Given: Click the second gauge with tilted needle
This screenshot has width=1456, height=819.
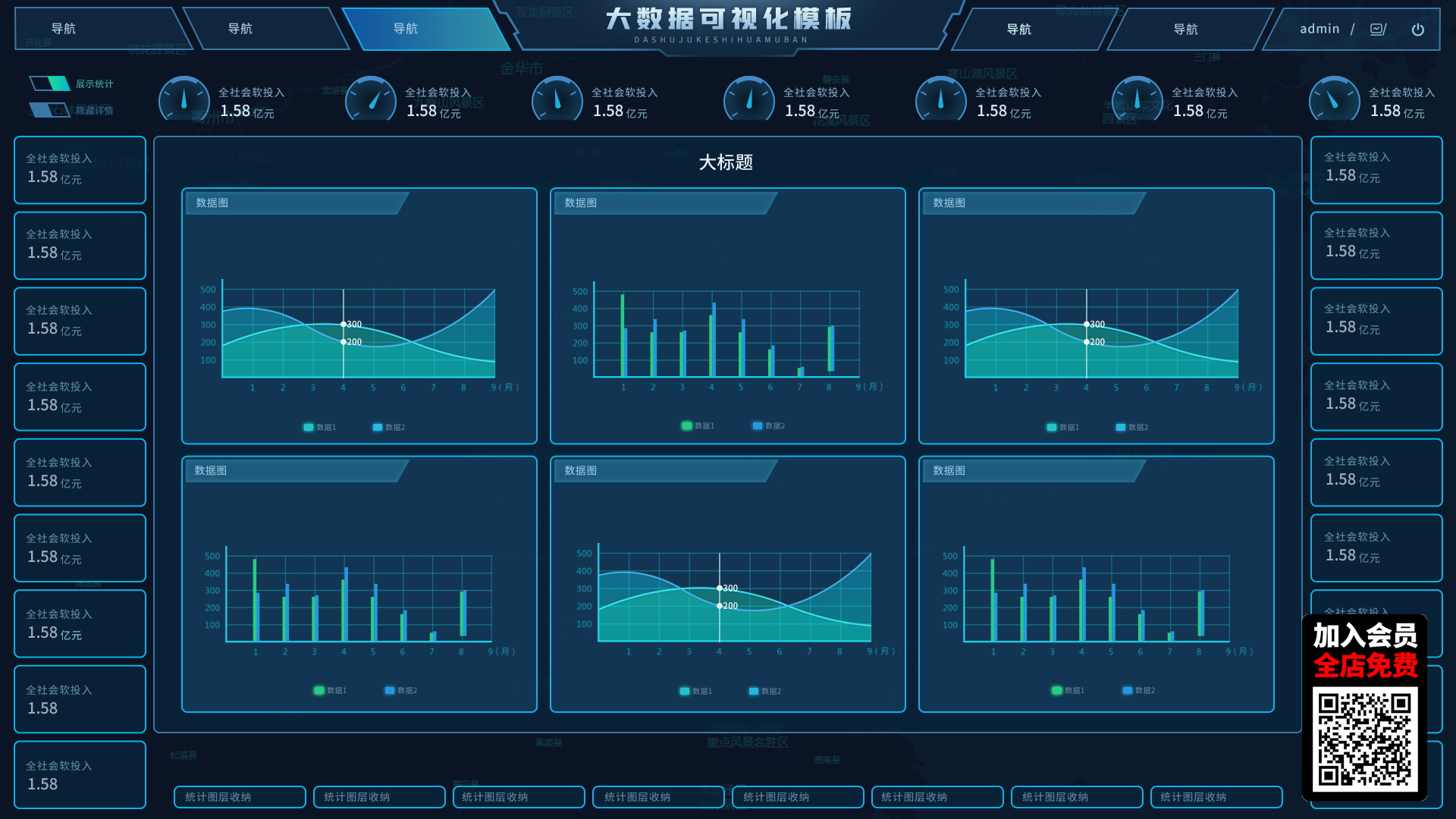Looking at the screenshot, I should 371,99.
